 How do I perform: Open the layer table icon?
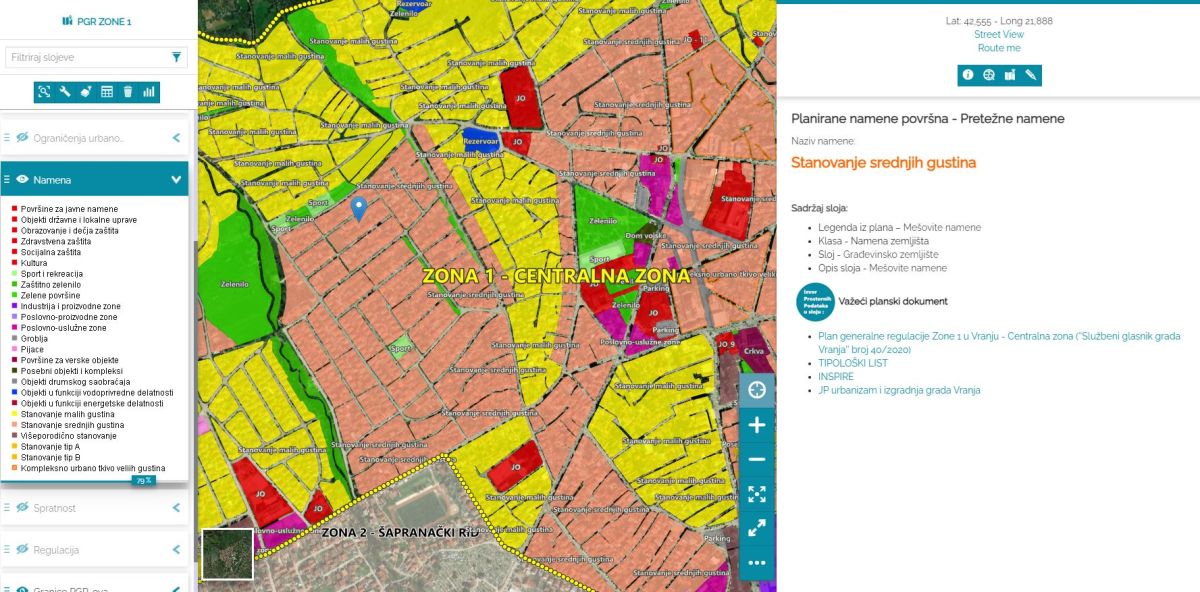tap(107, 92)
